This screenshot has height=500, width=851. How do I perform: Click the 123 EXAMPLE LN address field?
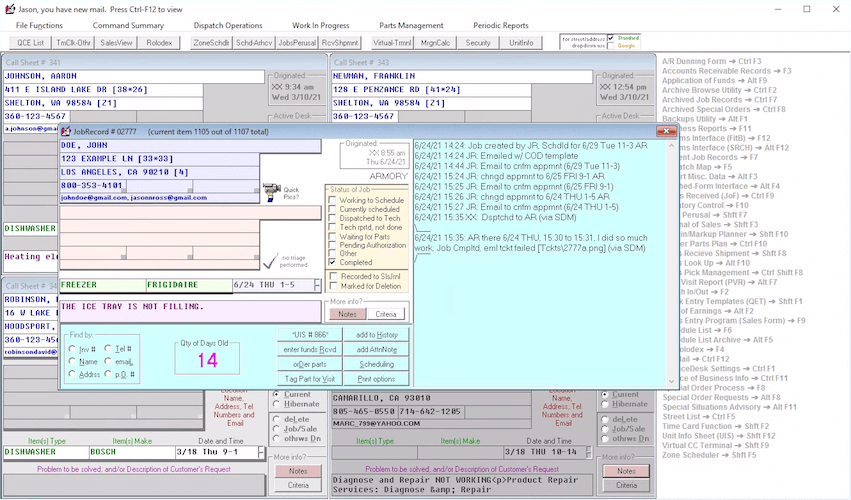tap(160, 159)
